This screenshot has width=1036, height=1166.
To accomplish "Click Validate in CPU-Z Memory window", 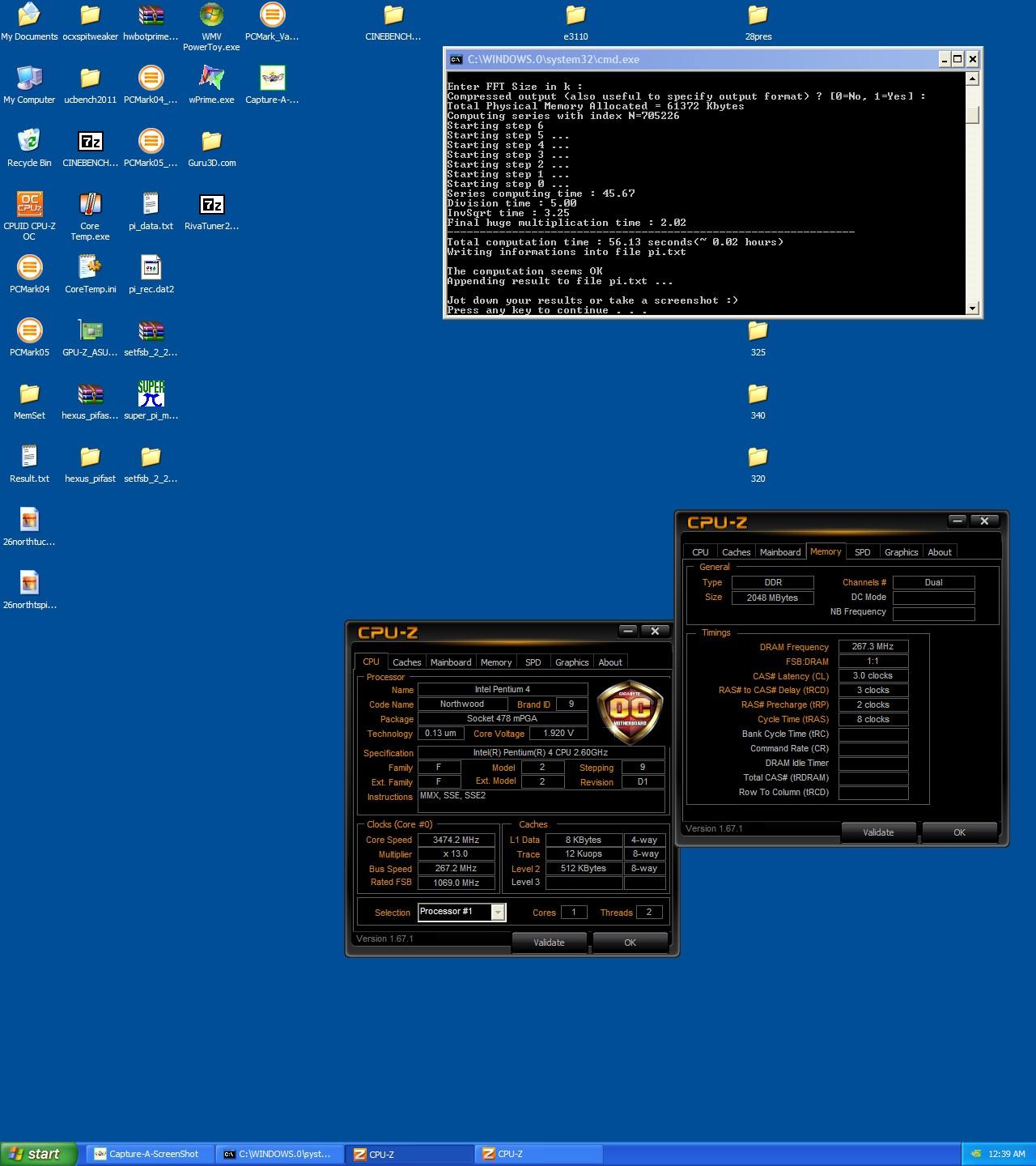I will pyautogui.click(x=878, y=832).
